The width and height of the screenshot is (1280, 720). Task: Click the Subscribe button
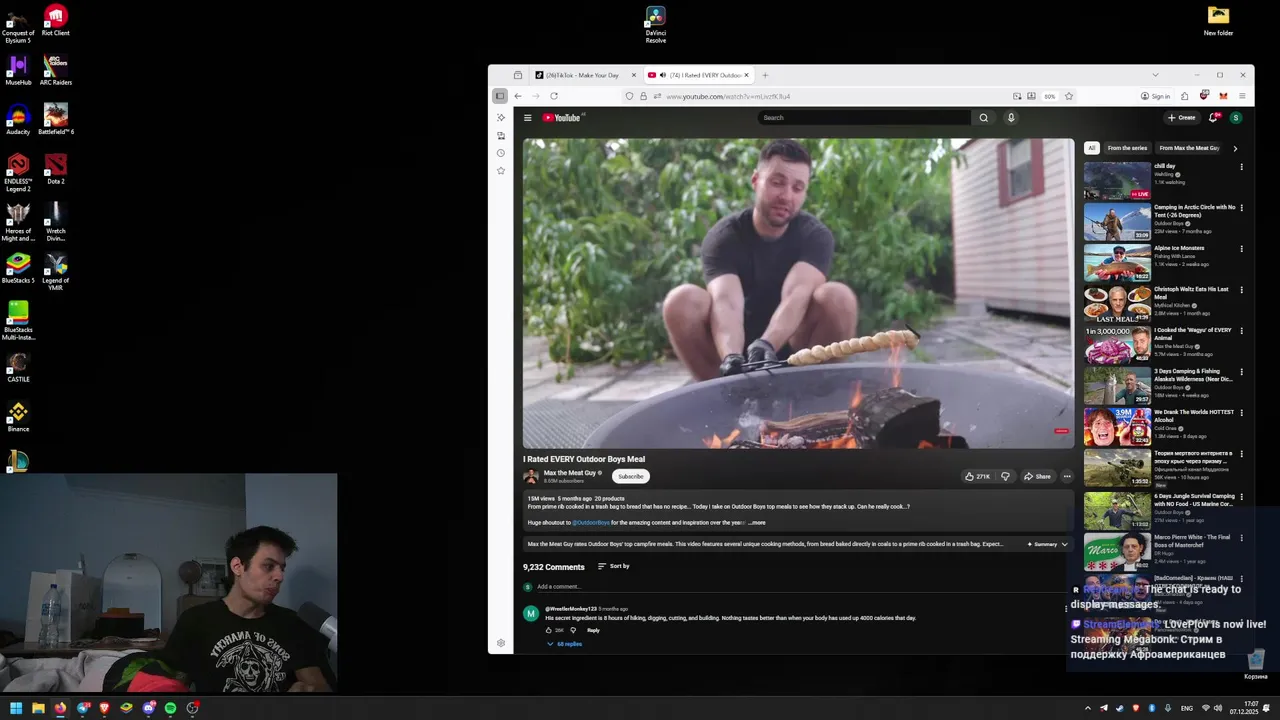(631, 476)
